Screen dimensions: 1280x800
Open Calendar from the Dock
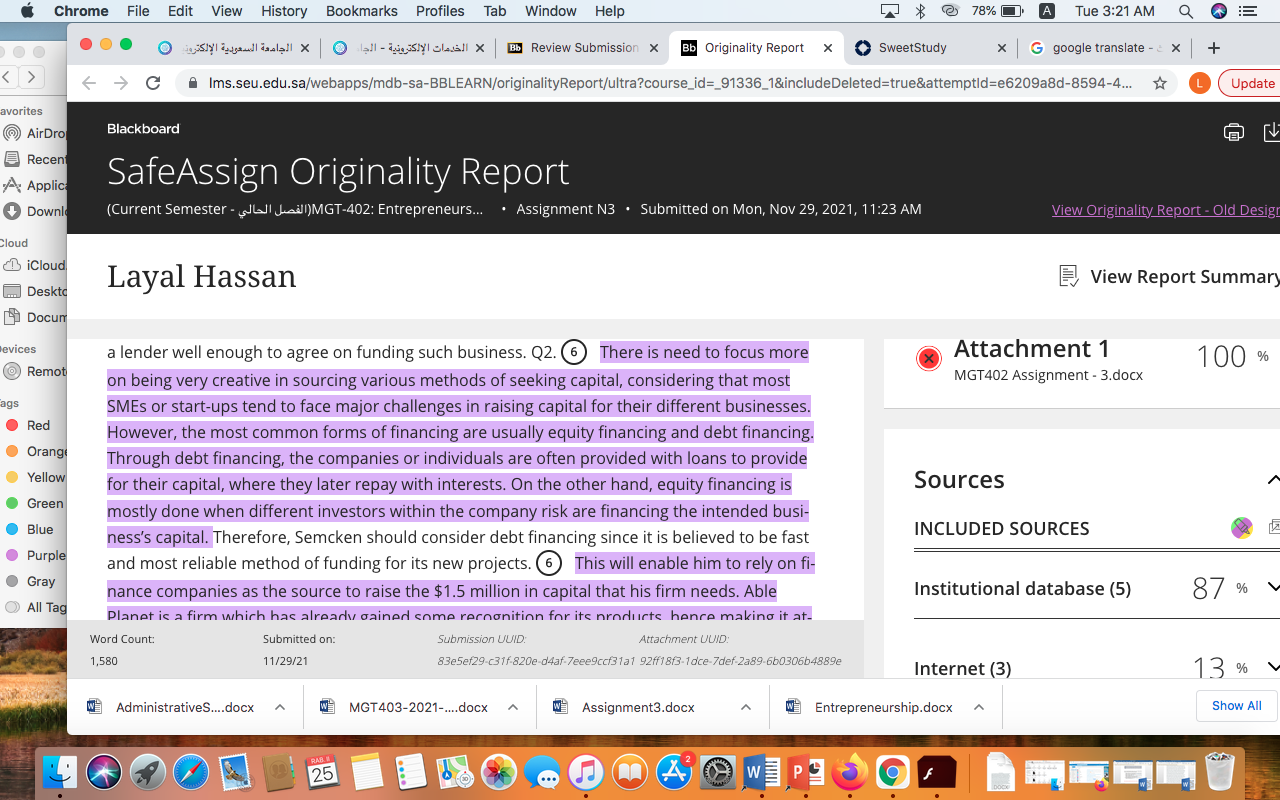coord(323,772)
